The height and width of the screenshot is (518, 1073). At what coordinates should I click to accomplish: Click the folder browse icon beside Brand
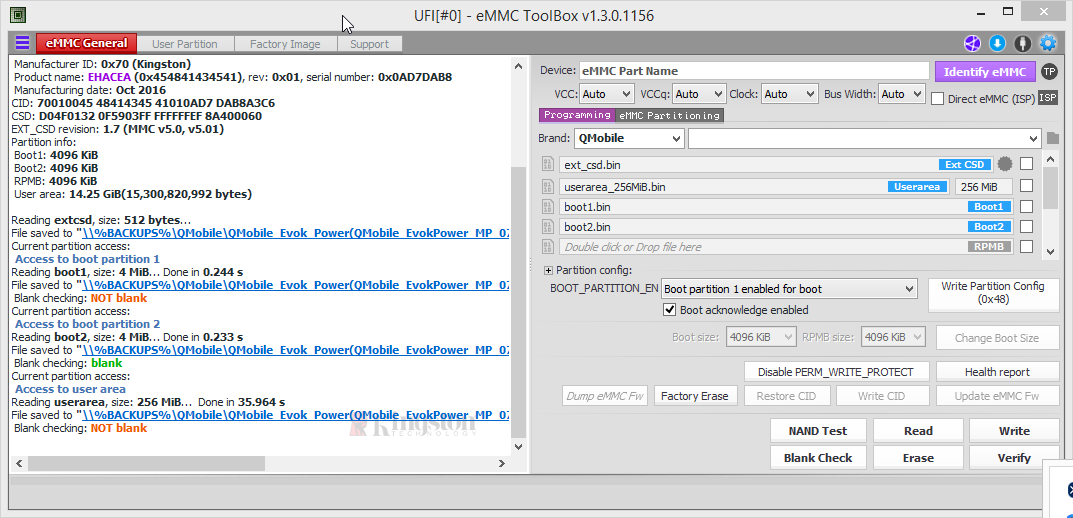pyautogui.click(x=1052, y=139)
